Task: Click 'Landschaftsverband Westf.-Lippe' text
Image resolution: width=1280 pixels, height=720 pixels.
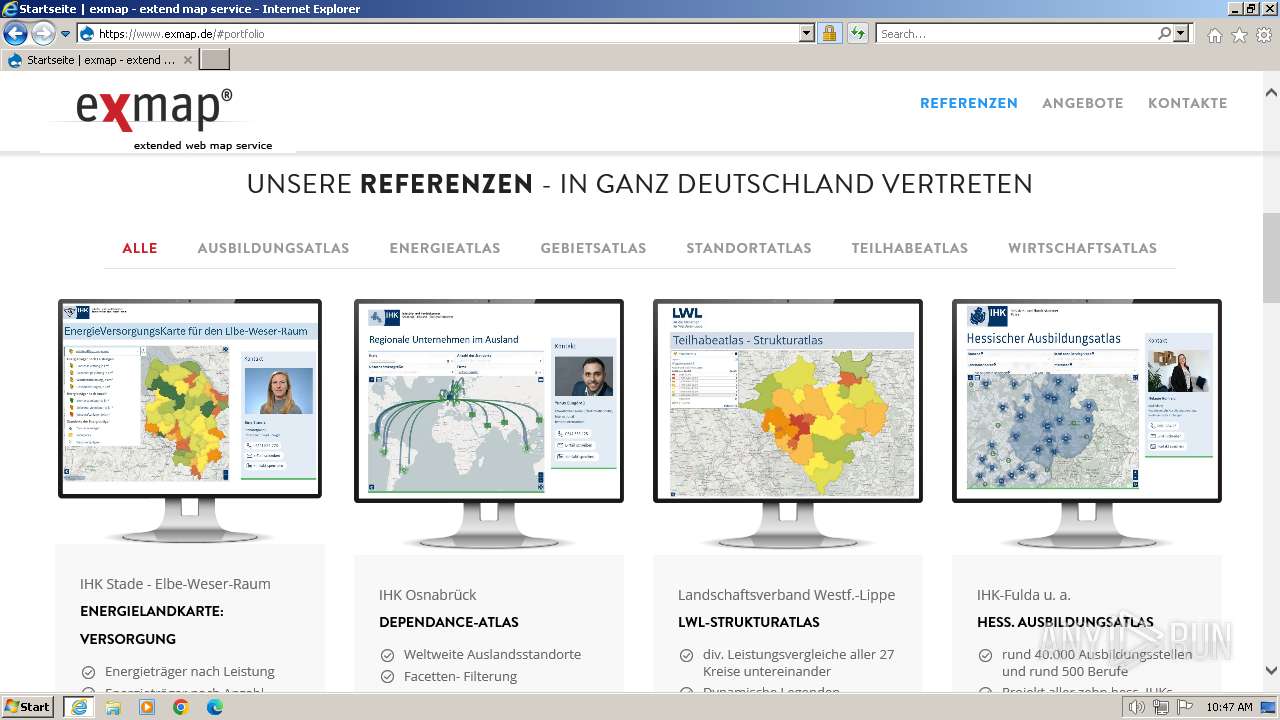Action: pos(786,595)
